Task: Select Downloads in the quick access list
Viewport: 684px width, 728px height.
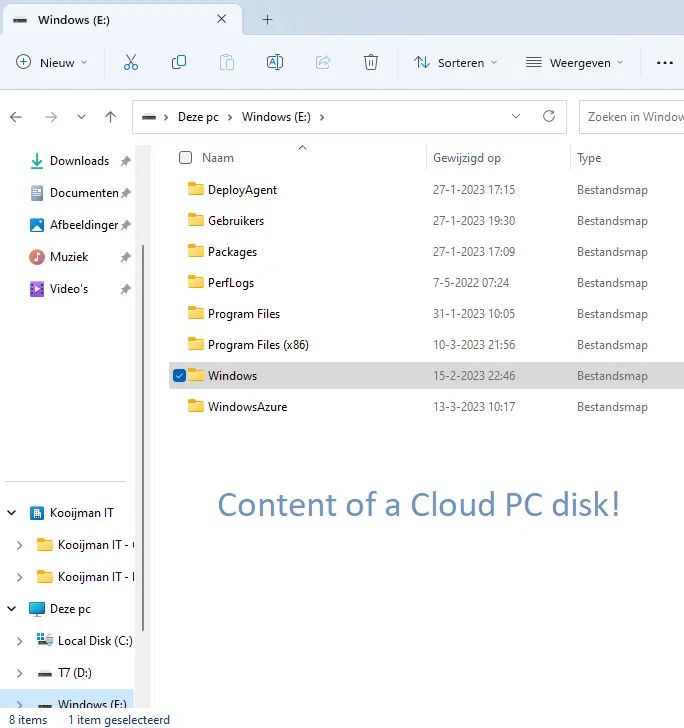Action: point(79,161)
